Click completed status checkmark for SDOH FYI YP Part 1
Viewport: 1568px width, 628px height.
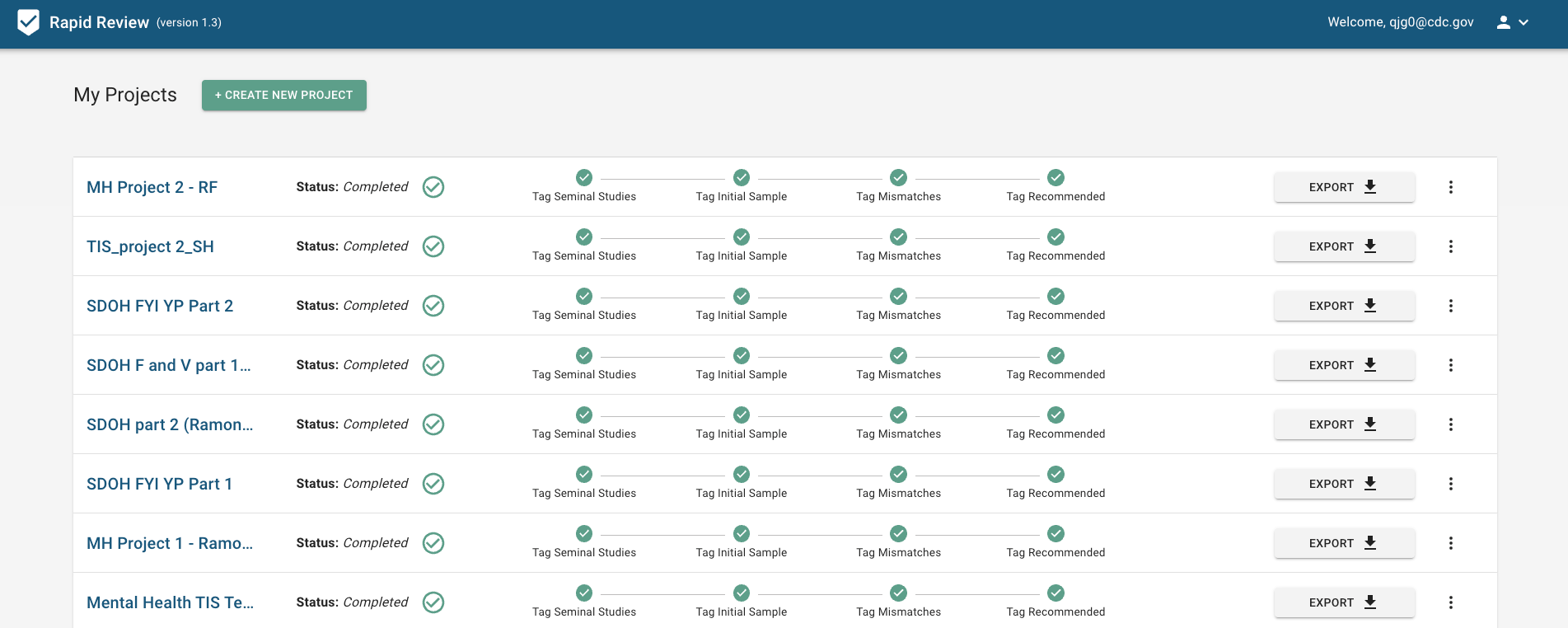tap(433, 484)
